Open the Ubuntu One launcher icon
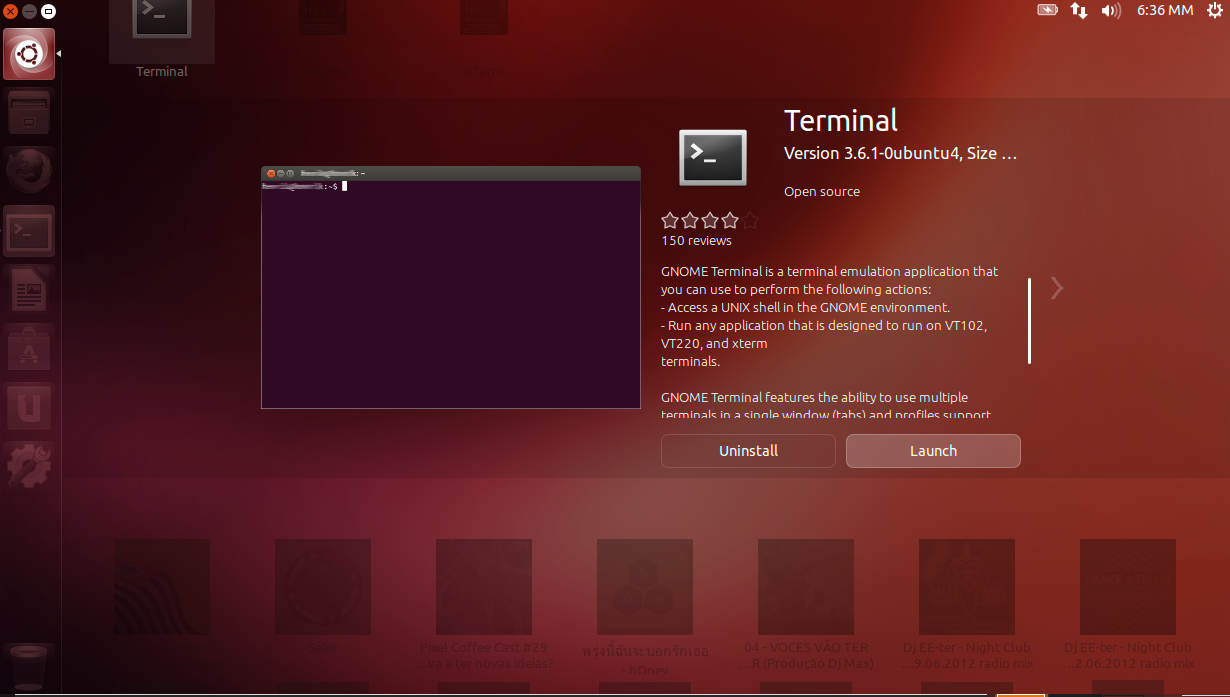1230x697 pixels. coord(30,408)
